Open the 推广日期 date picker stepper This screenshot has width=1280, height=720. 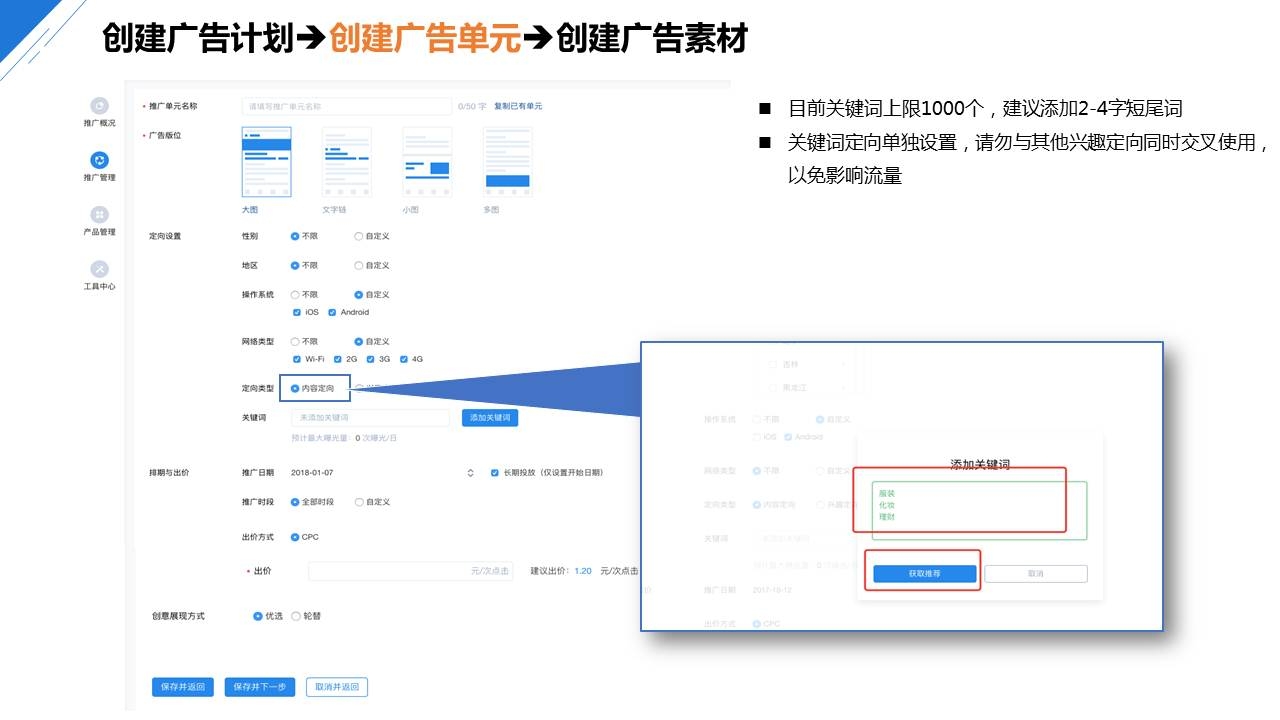click(x=470, y=473)
